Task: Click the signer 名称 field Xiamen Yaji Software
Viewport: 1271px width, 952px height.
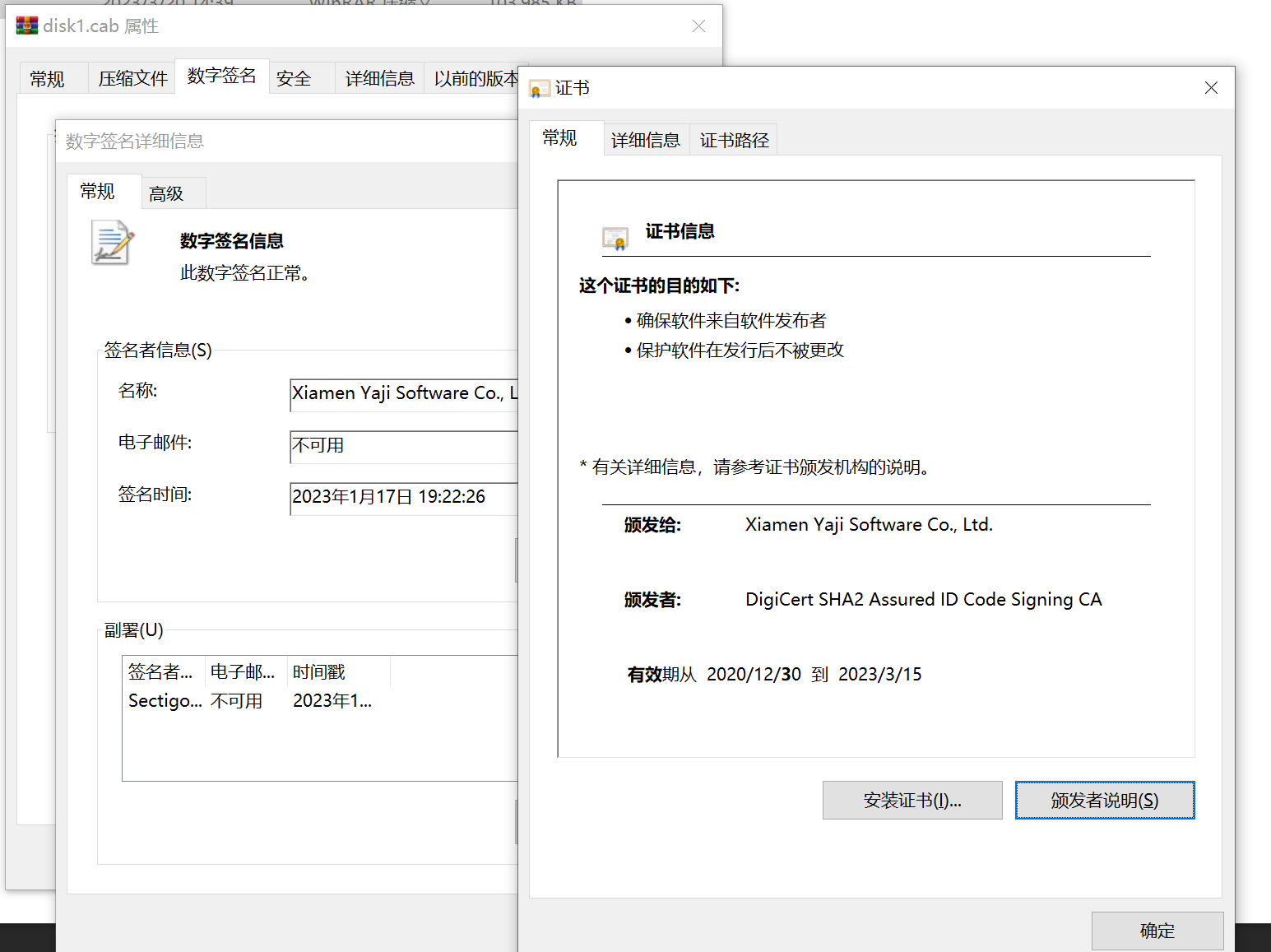Action: pos(404,394)
